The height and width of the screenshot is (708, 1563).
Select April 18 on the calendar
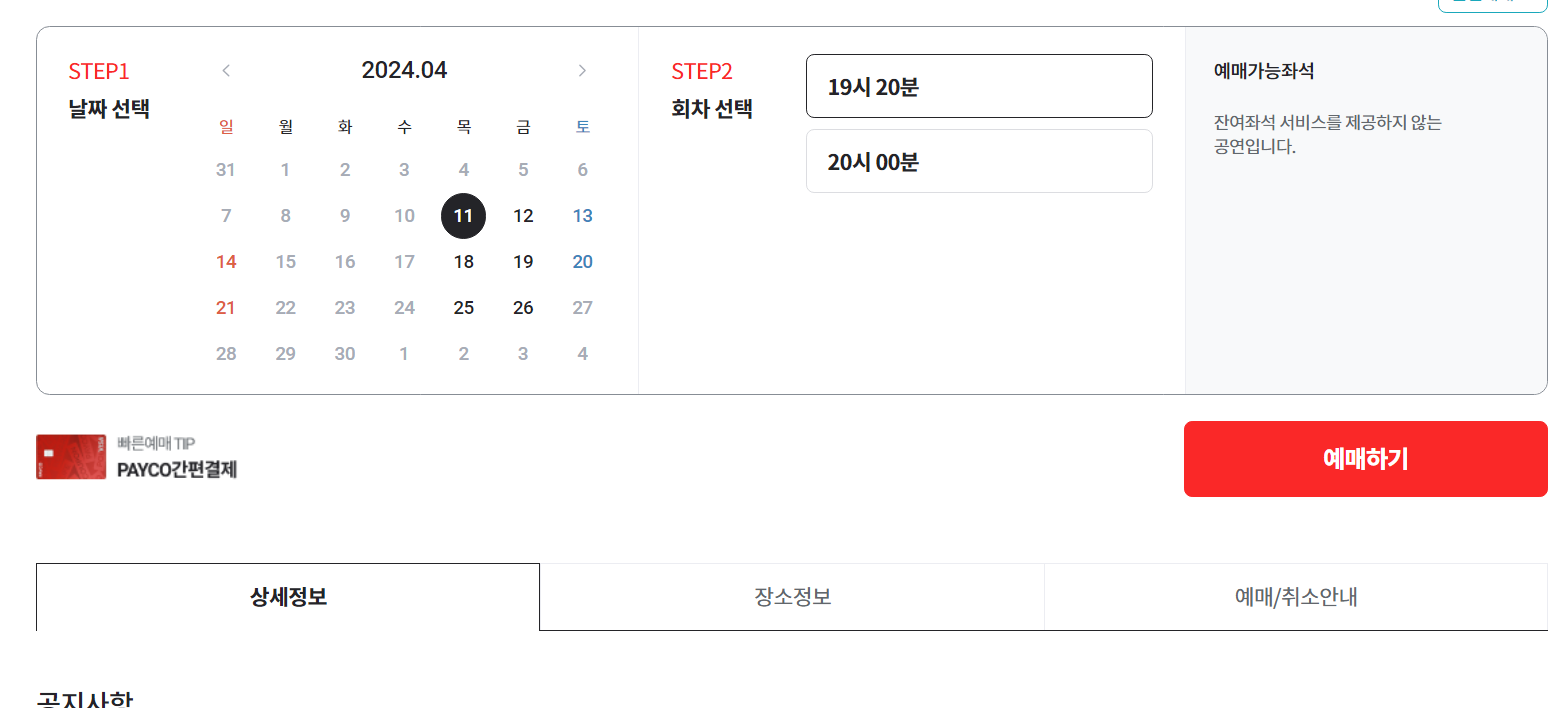pyautogui.click(x=463, y=261)
